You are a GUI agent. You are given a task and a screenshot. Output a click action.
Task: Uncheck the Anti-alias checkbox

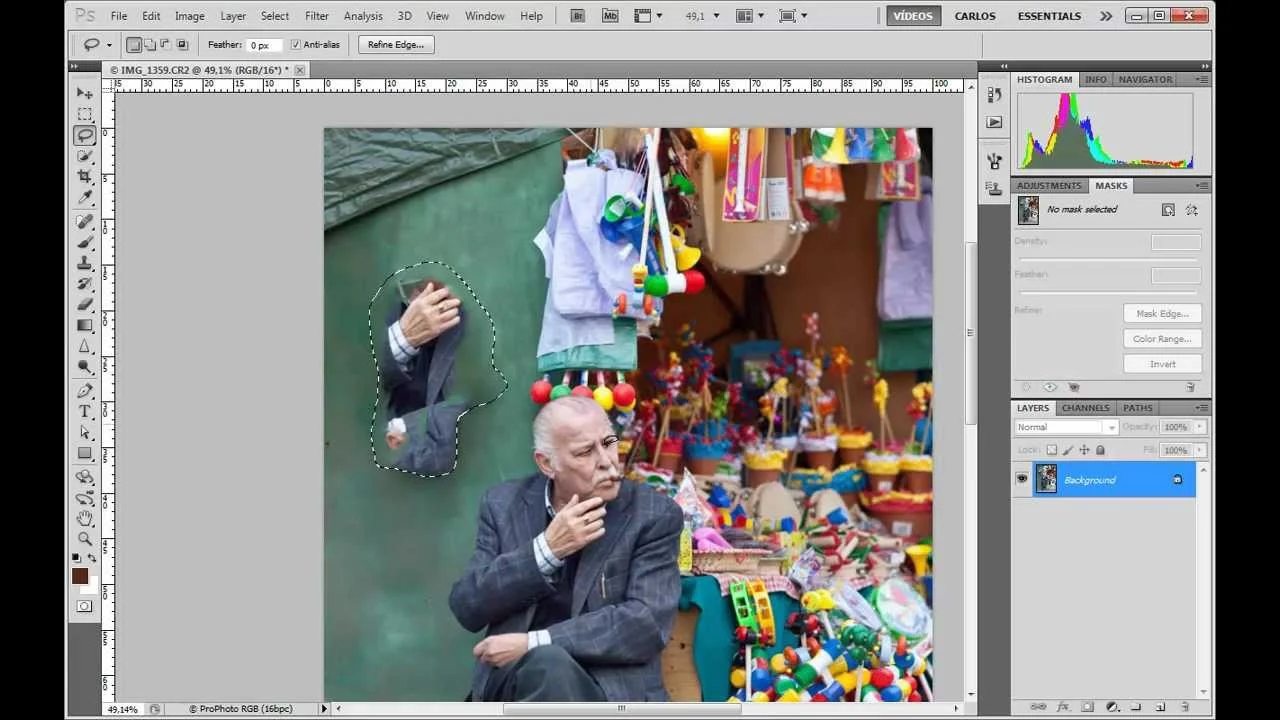(295, 45)
